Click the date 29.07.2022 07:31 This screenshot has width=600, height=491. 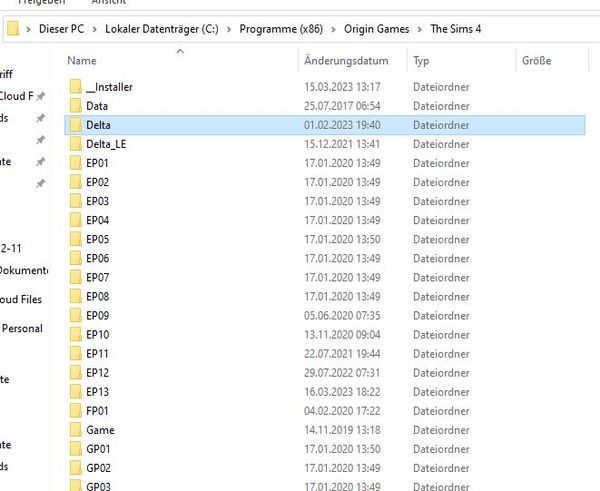coord(342,373)
